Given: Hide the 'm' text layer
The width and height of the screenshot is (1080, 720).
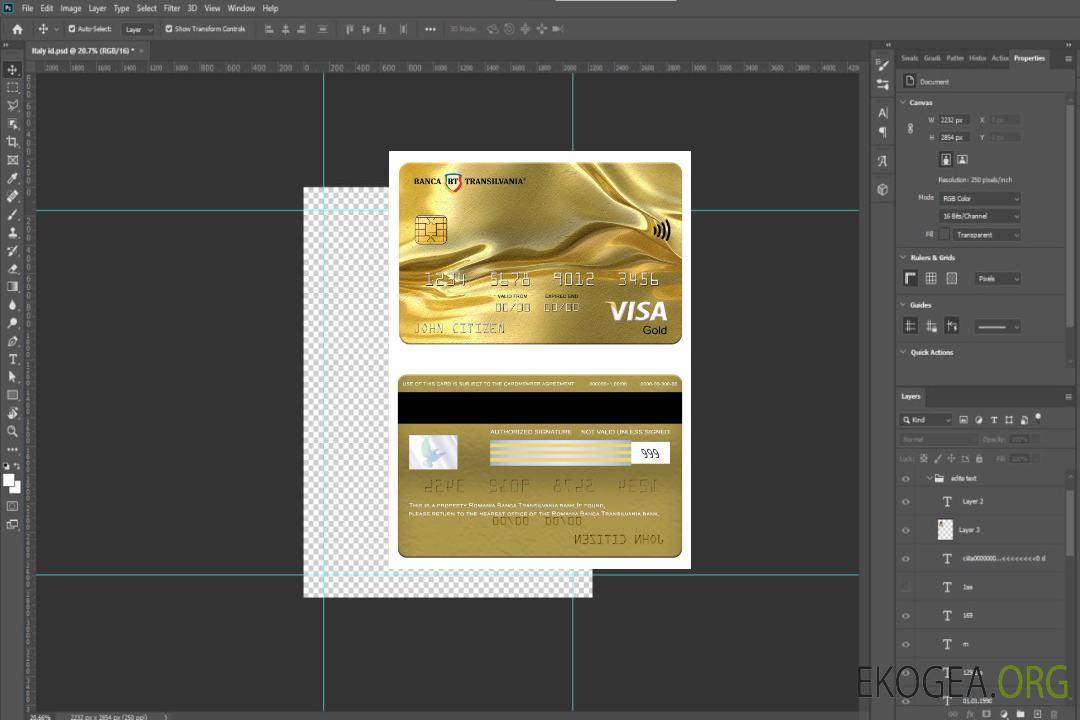Looking at the screenshot, I should [x=906, y=645].
